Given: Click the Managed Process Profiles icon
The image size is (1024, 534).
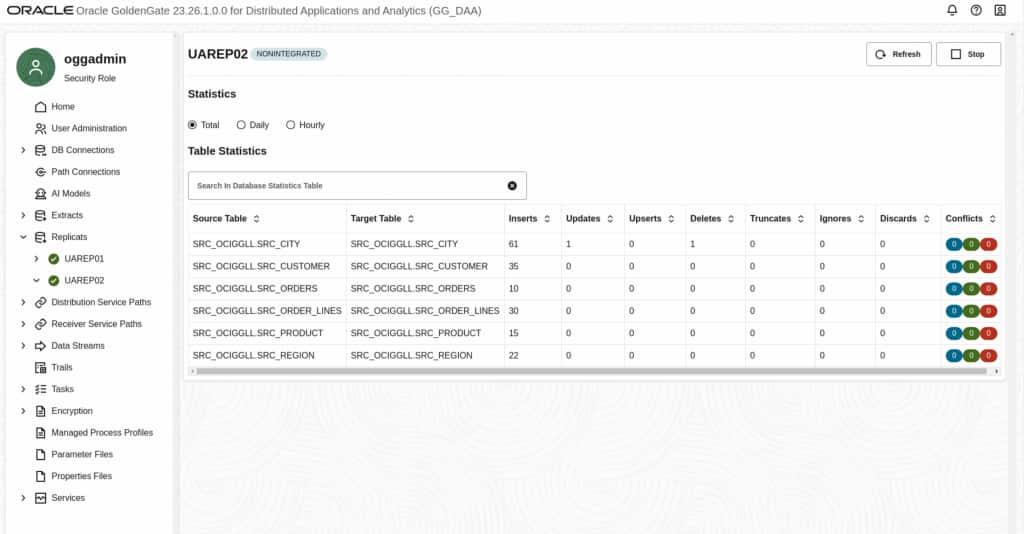Looking at the screenshot, I should pyautogui.click(x=40, y=433).
